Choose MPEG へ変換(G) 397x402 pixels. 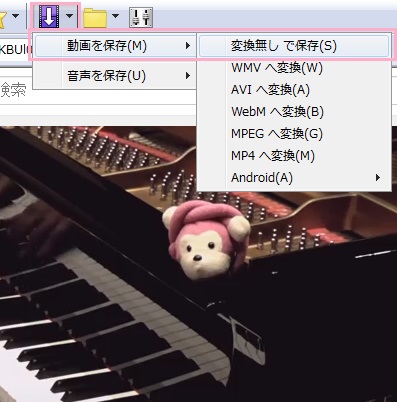click(x=294, y=134)
